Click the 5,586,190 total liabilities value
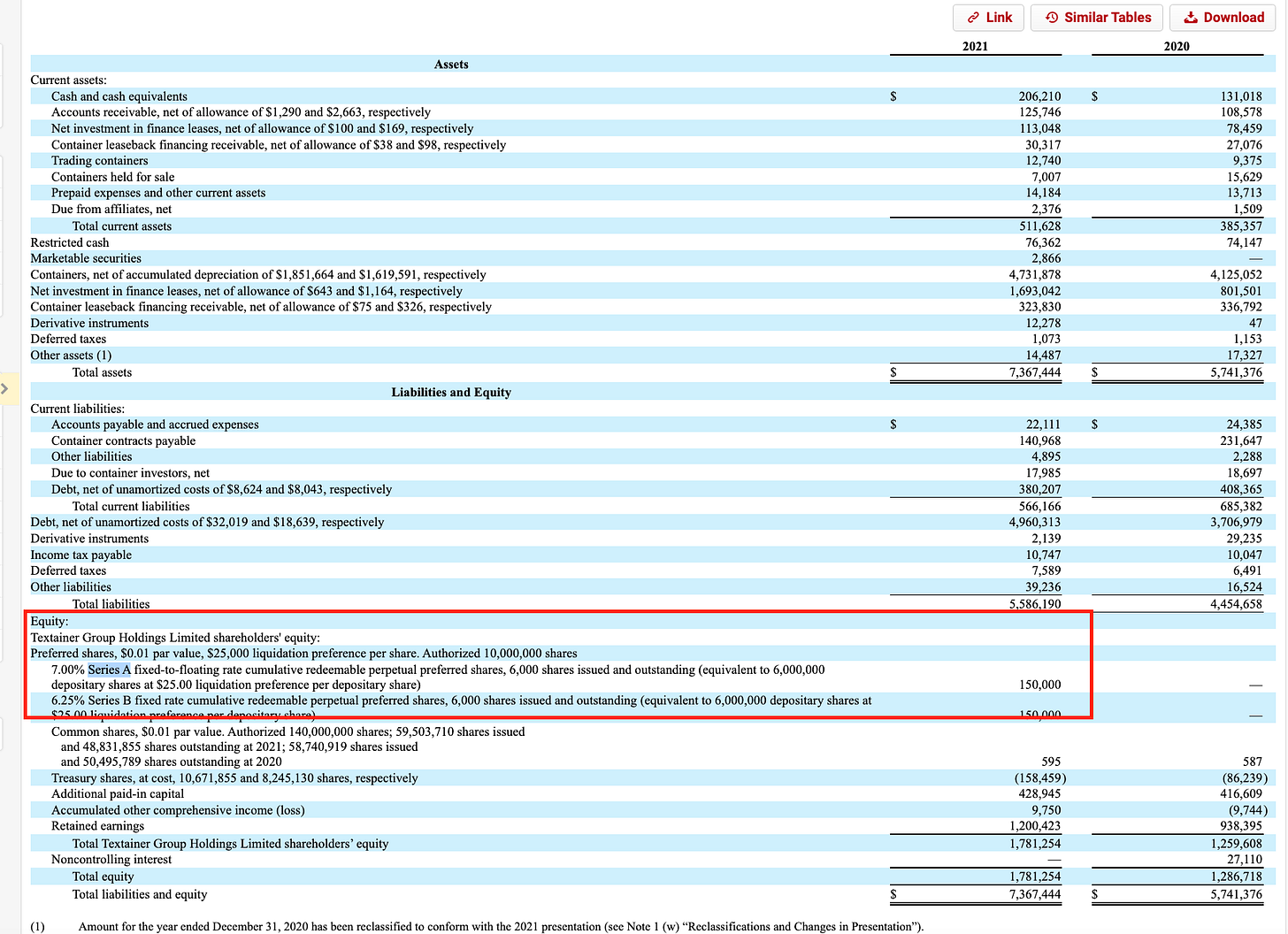Viewport: 1288px width, 934px height. 1035,604
